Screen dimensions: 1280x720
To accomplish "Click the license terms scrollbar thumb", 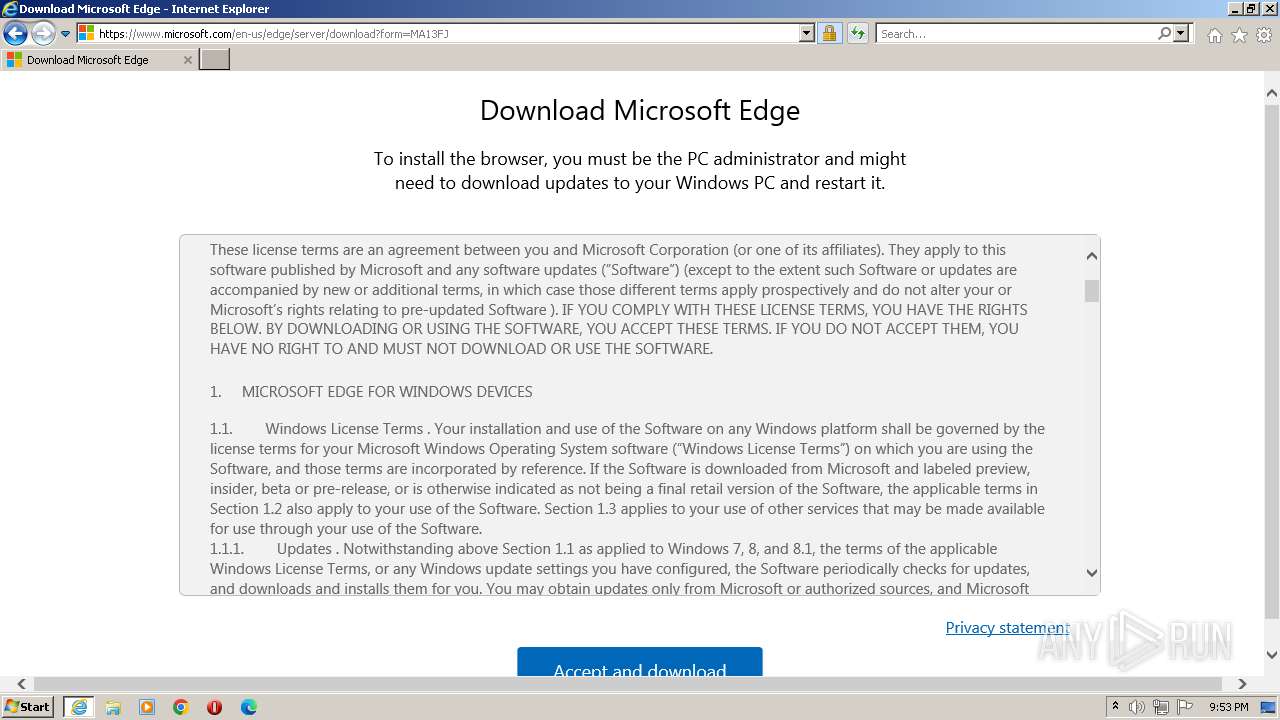I will [x=1091, y=291].
